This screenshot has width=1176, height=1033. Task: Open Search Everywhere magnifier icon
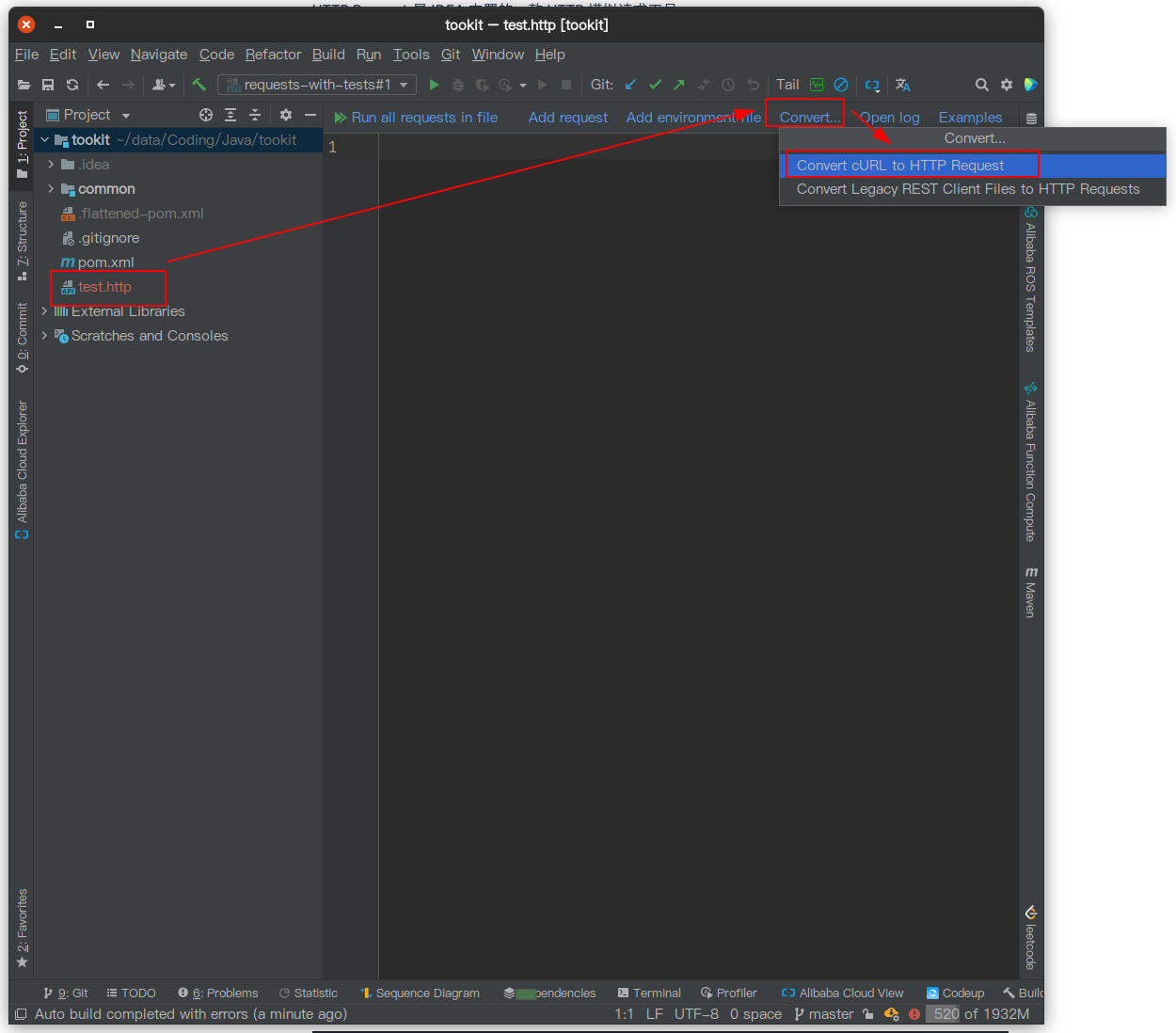point(982,85)
